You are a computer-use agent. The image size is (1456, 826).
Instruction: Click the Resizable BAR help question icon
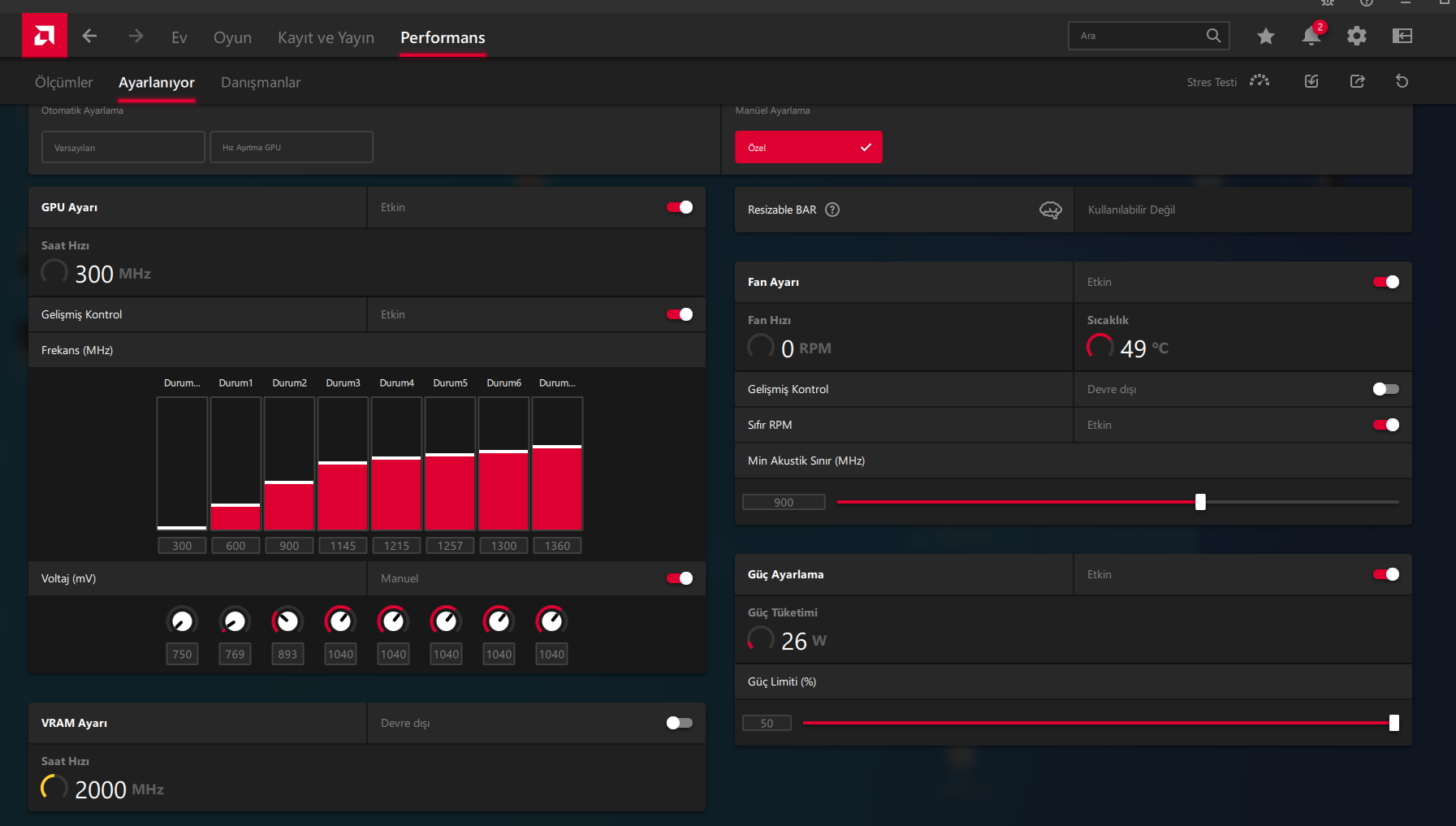tap(832, 210)
